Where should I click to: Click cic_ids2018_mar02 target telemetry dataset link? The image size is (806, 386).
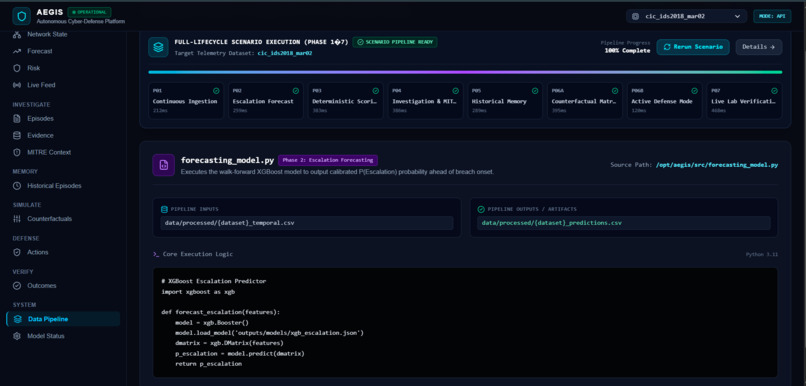tap(285, 53)
